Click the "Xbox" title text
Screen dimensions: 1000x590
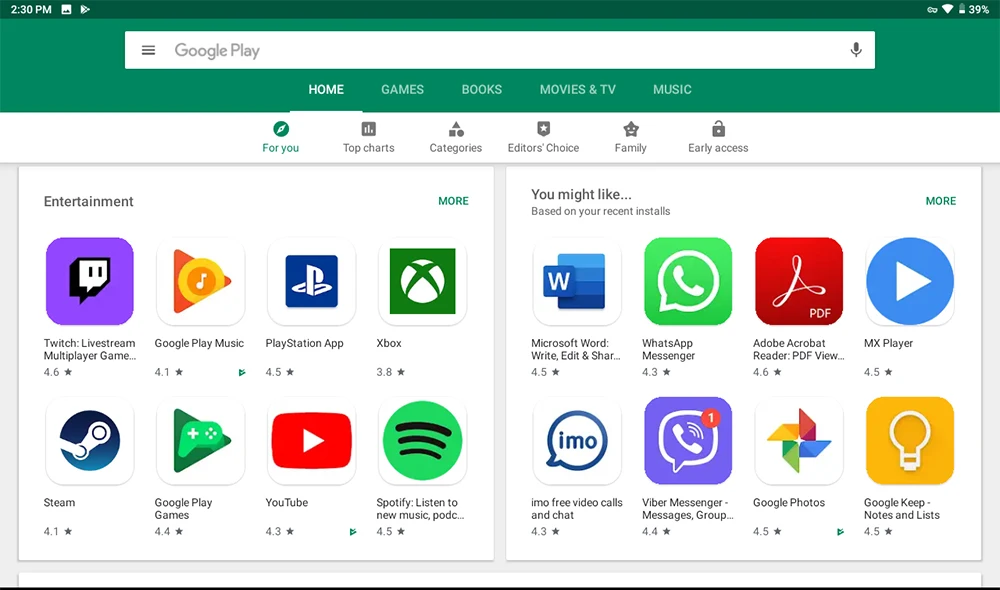coord(389,343)
